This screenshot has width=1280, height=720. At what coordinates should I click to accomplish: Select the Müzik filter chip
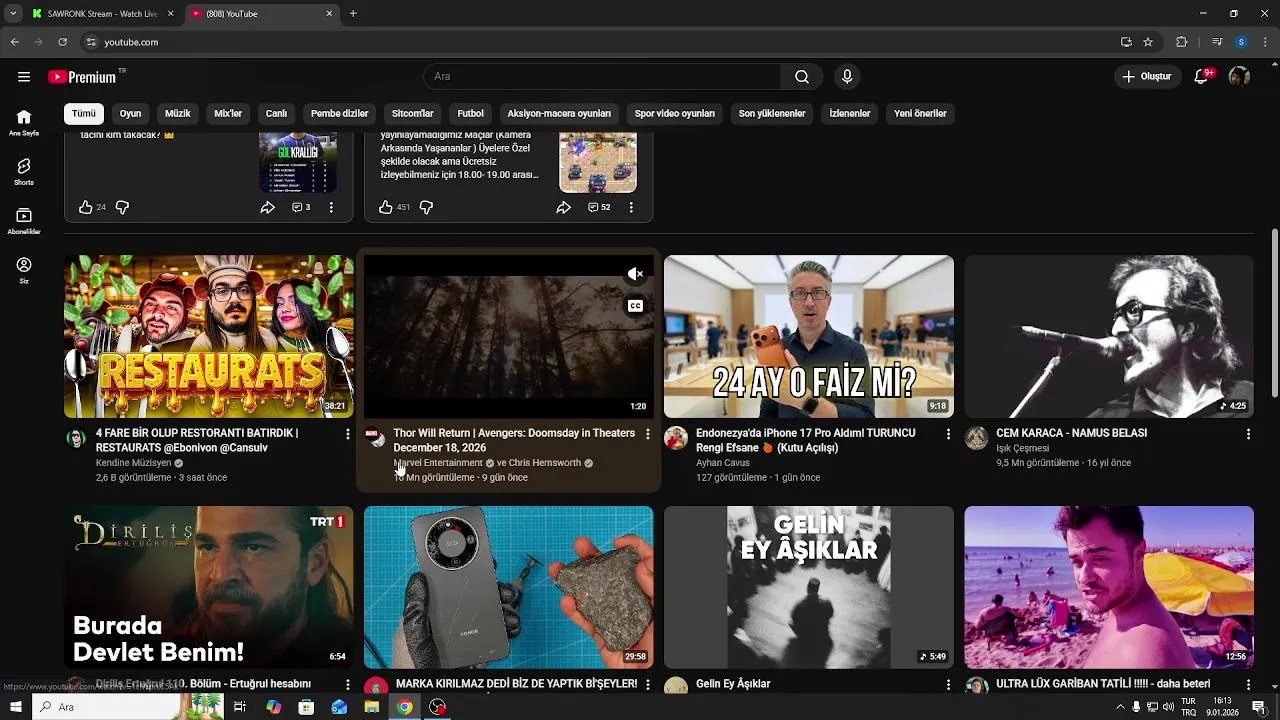tap(178, 114)
